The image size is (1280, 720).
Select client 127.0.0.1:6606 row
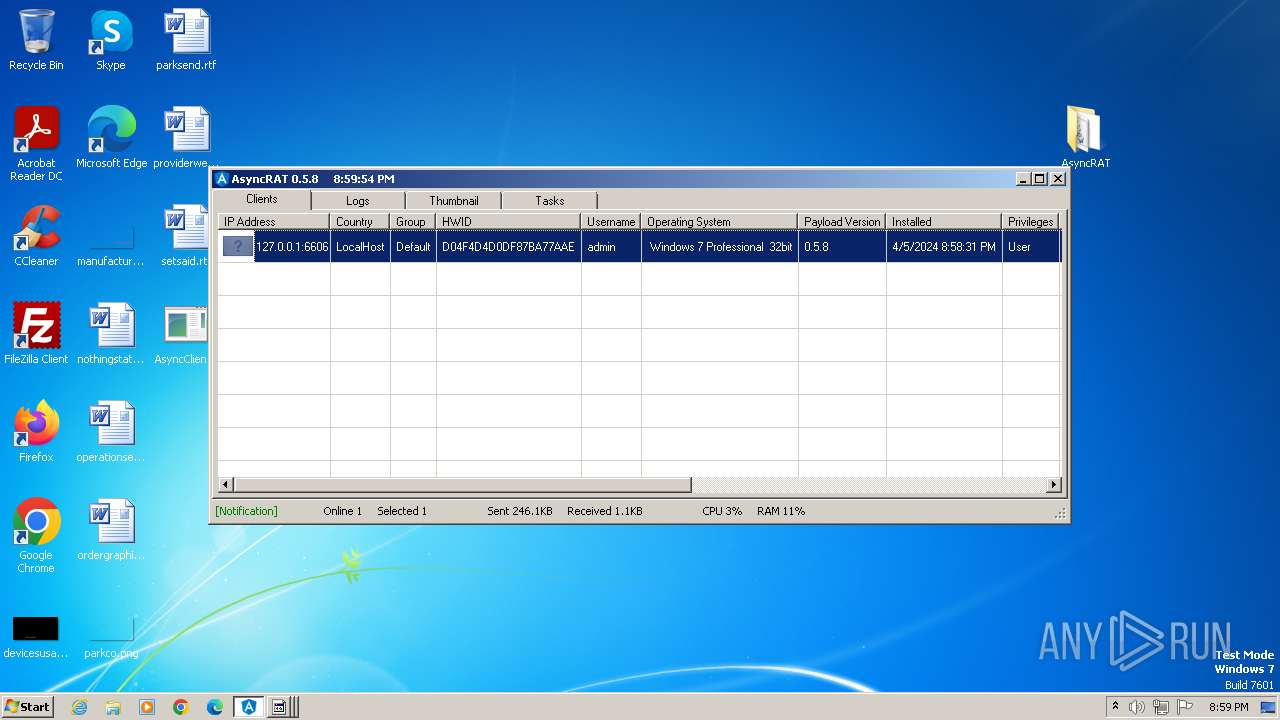pos(639,247)
